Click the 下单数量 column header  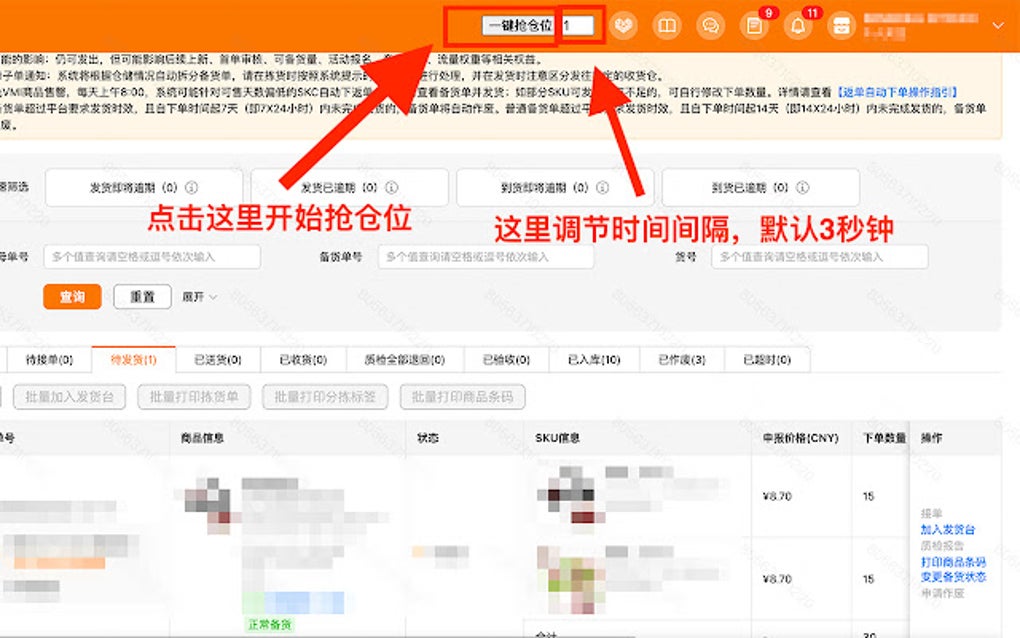(884, 438)
